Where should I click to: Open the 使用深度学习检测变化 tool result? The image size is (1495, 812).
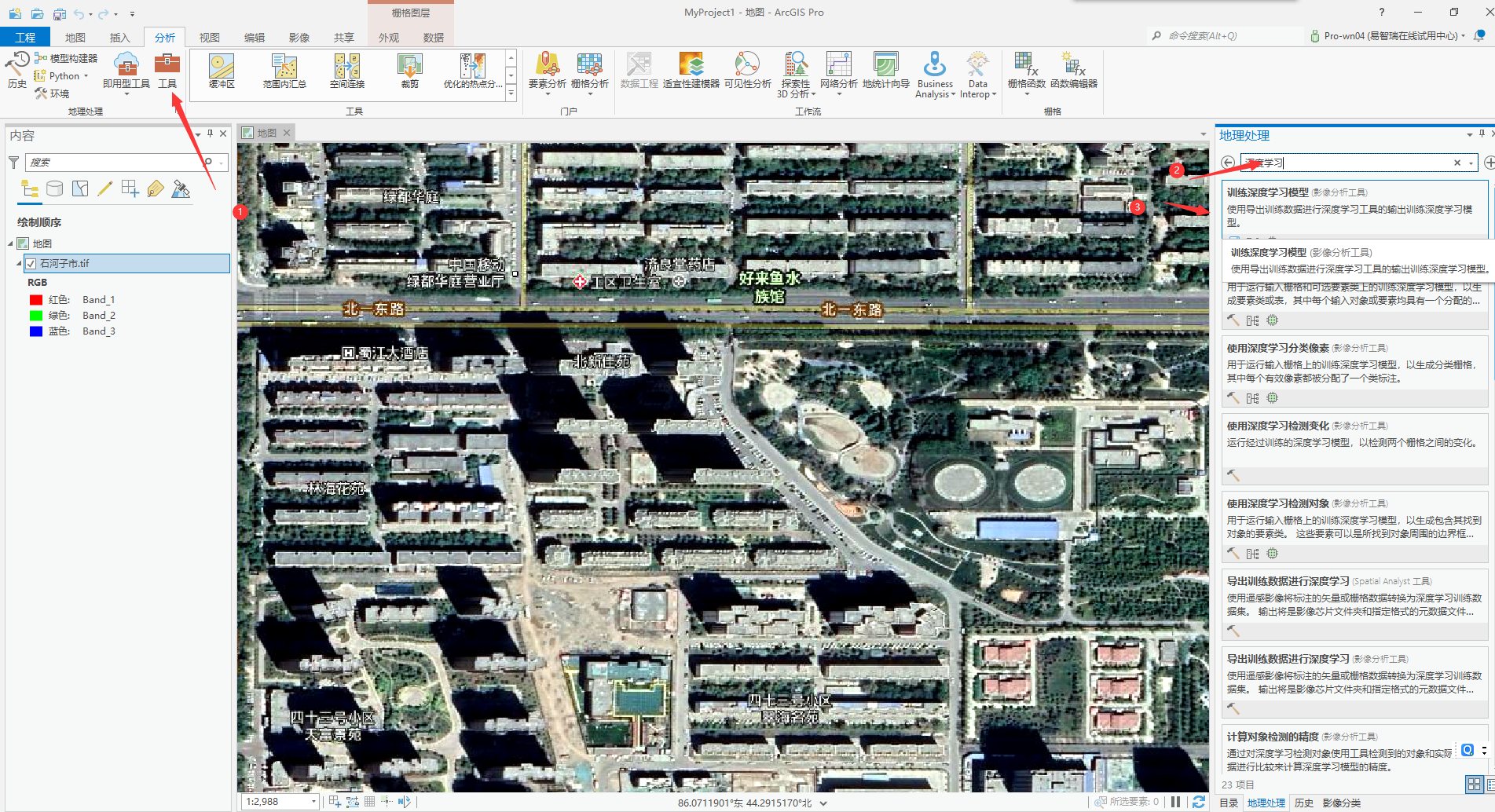pos(1354,448)
